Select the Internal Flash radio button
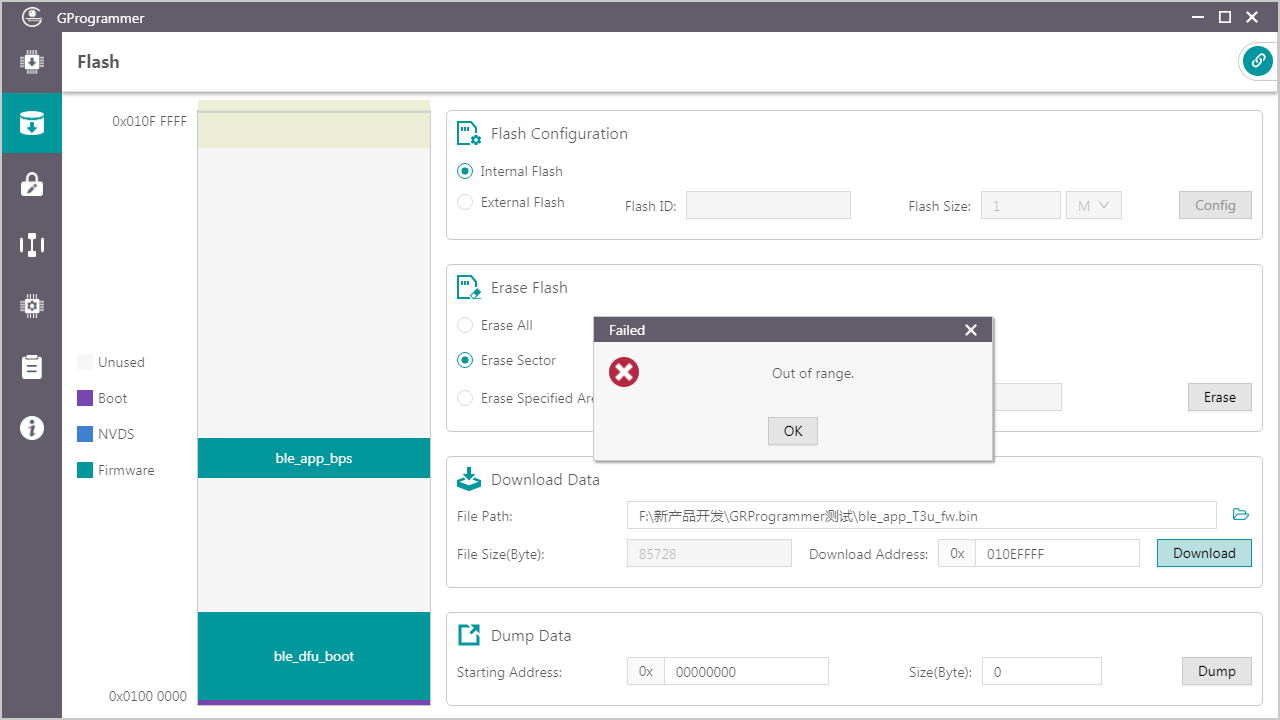 465,171
